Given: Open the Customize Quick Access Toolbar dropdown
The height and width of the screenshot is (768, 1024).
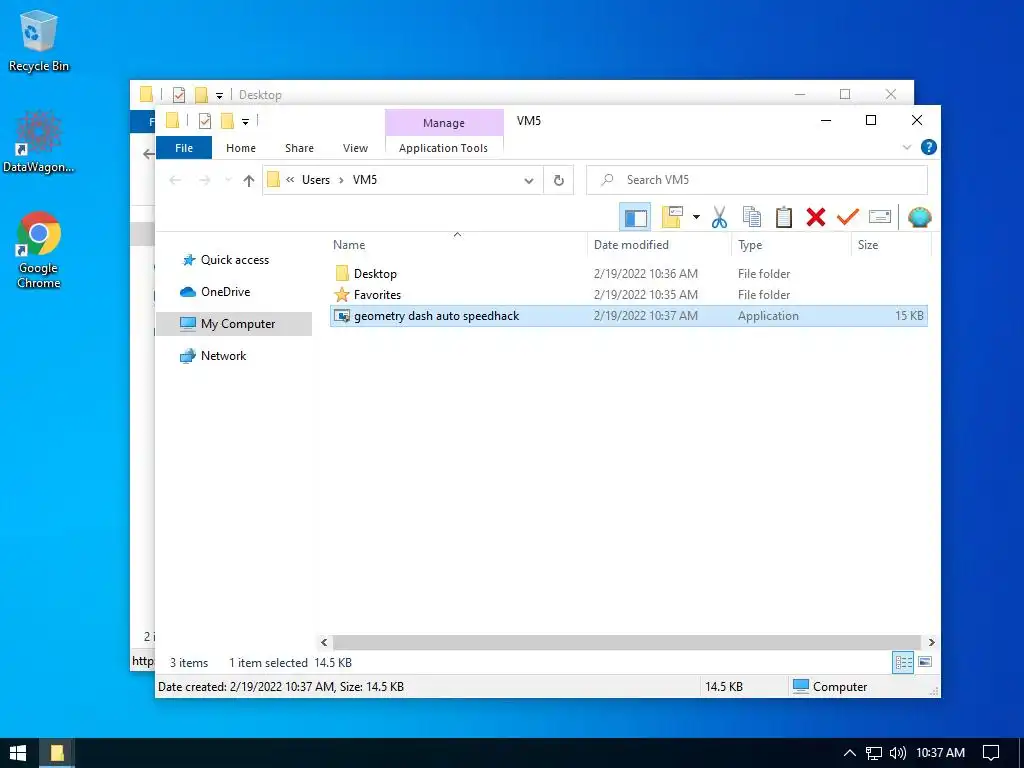Looking at the screenshot, I should pyautogui.click(x=245, y=121).
